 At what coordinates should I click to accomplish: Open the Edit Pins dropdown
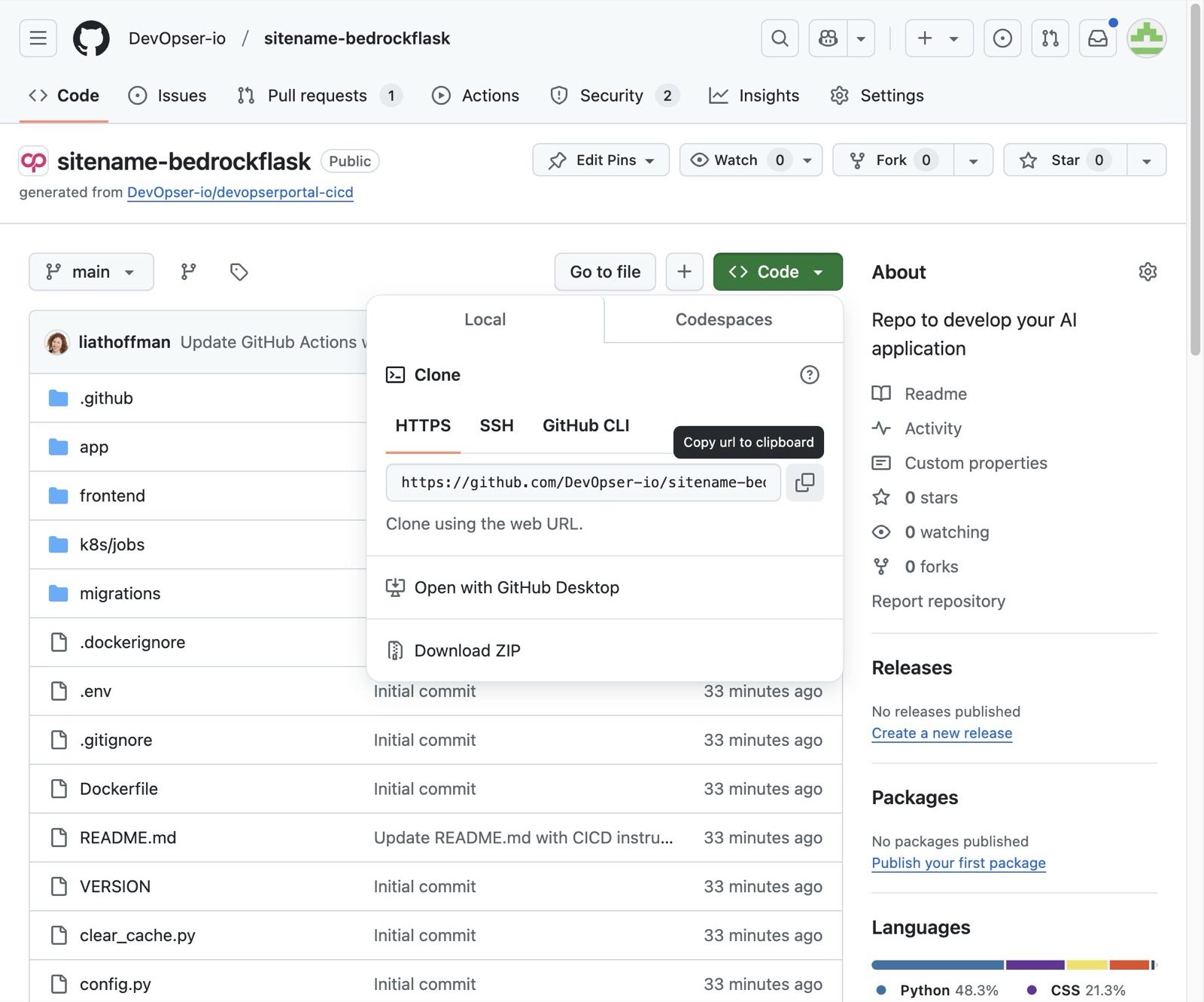pos(600,160)
